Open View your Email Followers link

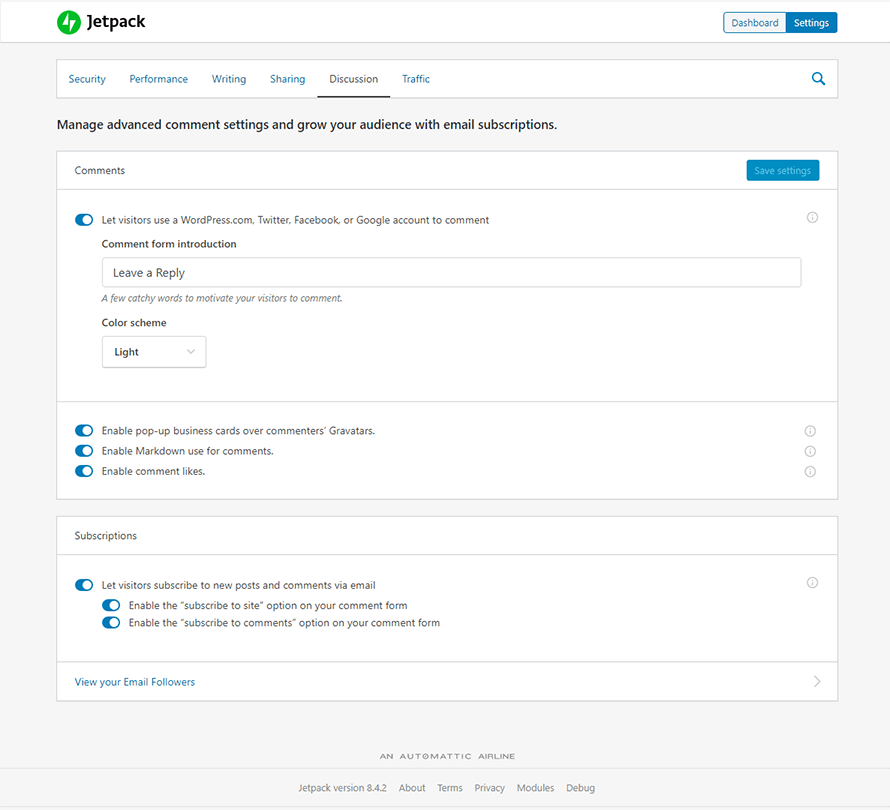(135, 682)
